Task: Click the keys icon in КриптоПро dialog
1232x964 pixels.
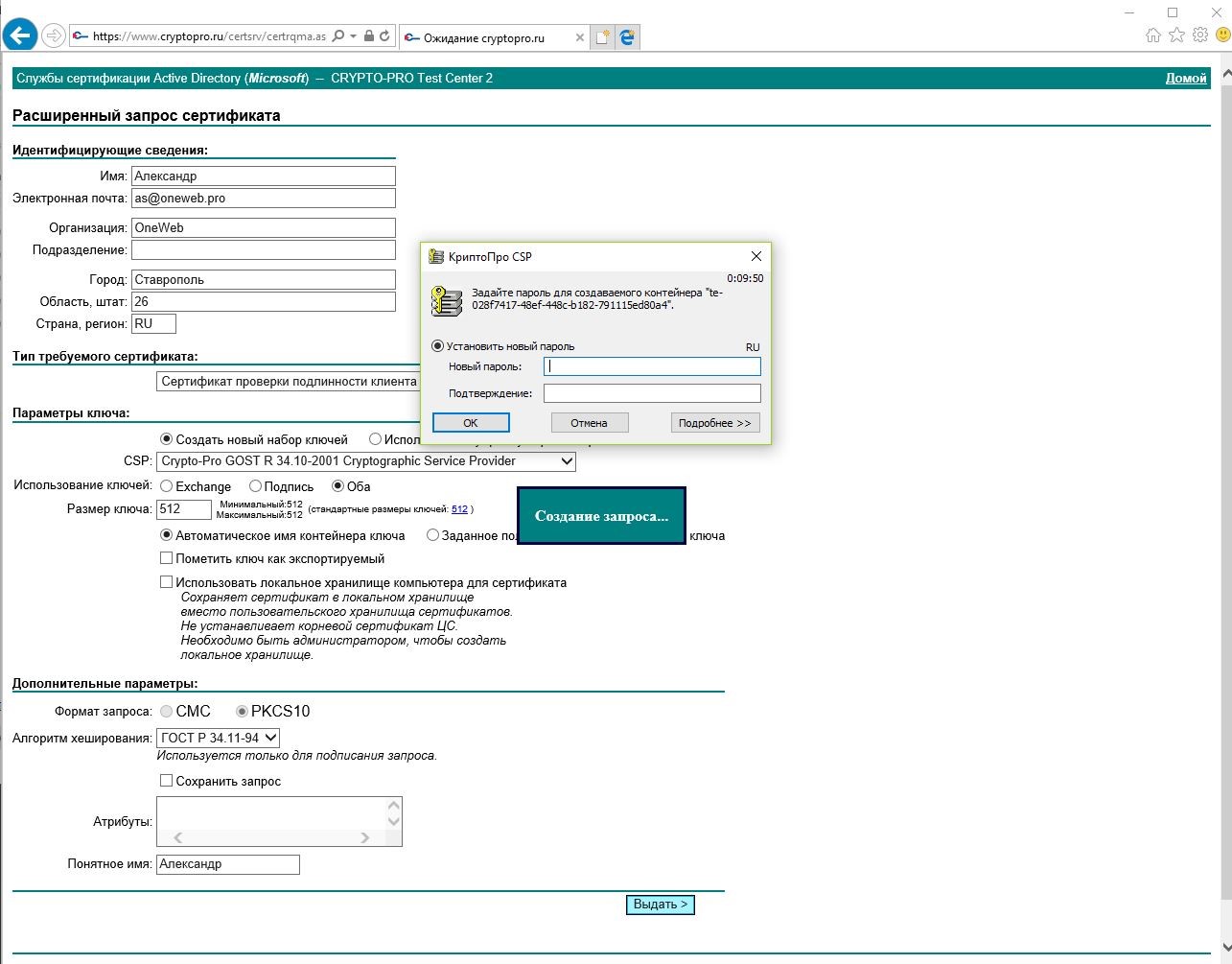Action: [447, 301]
